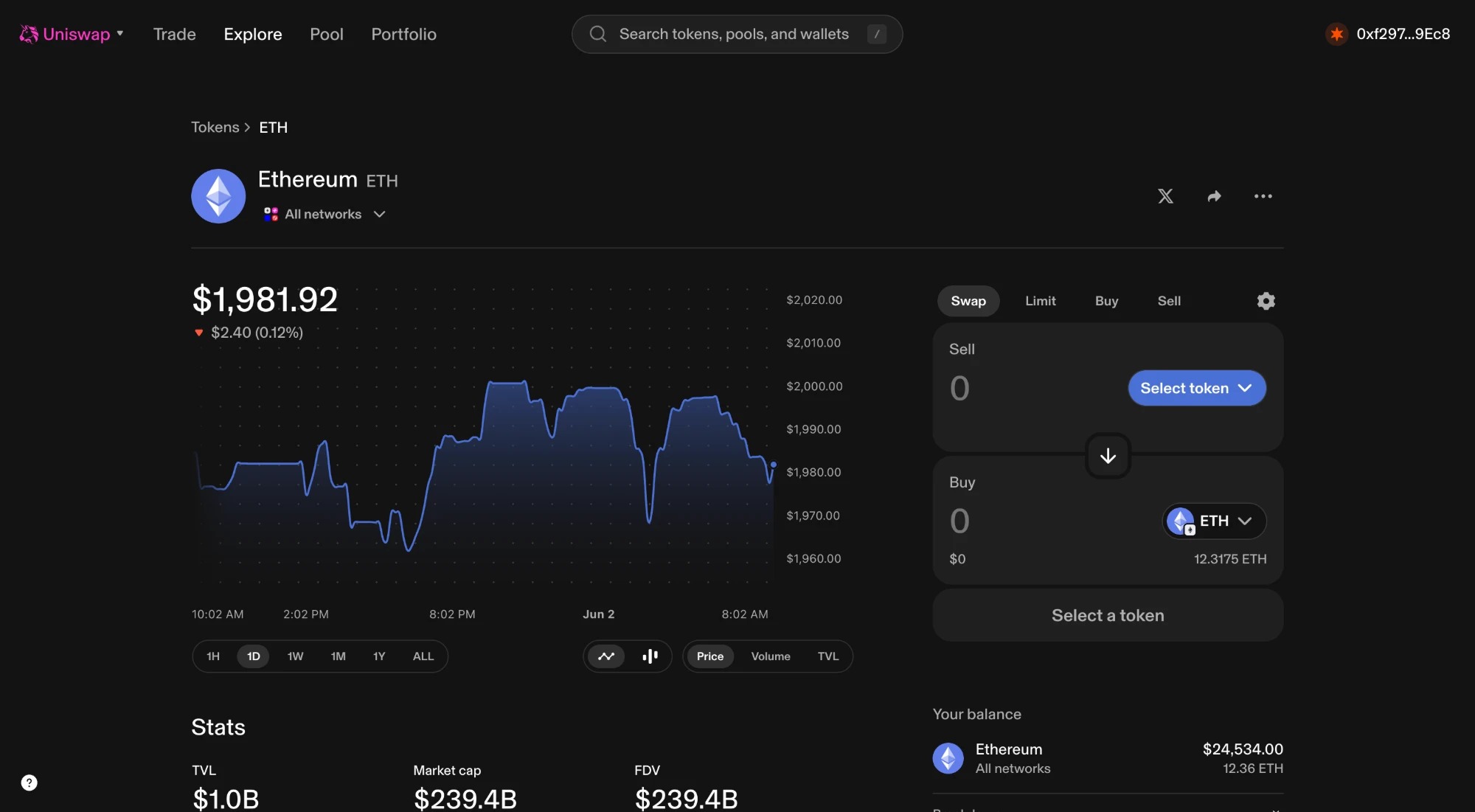Click the large Ethereum token logo

(x=218, y=196)
